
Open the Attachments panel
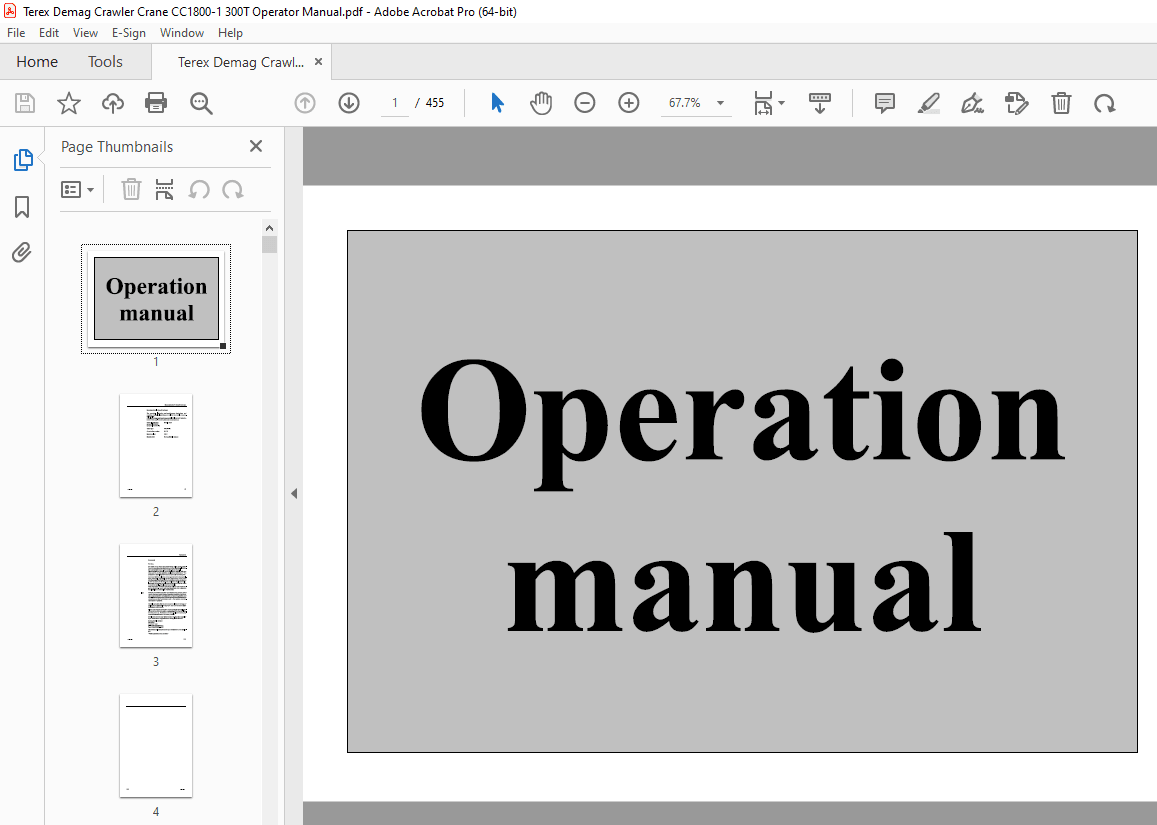(22, 252)
